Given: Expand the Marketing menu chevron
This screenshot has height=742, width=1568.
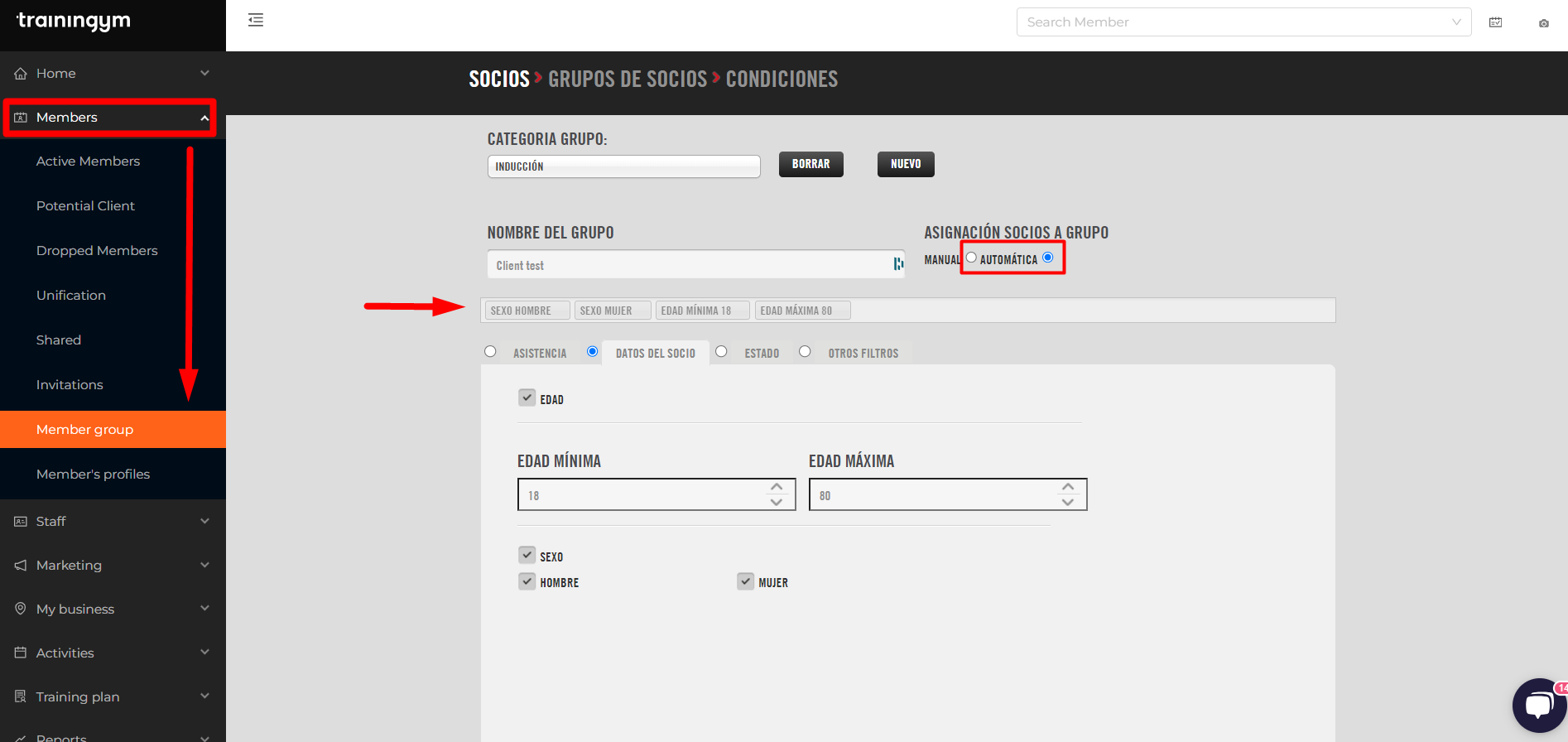Looking at the screenshot, I should point(204,565).
